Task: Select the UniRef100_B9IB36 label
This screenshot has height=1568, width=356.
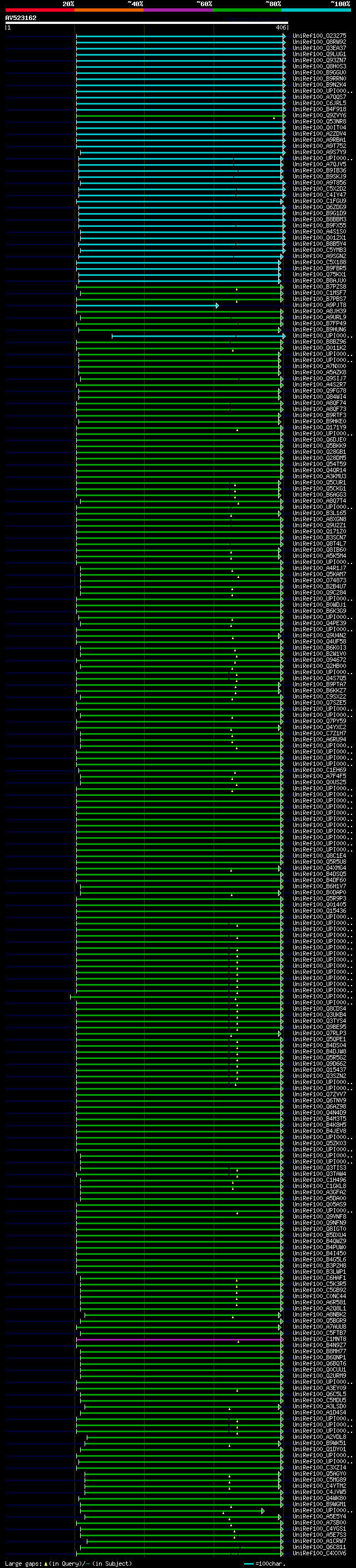Action: 319,170
